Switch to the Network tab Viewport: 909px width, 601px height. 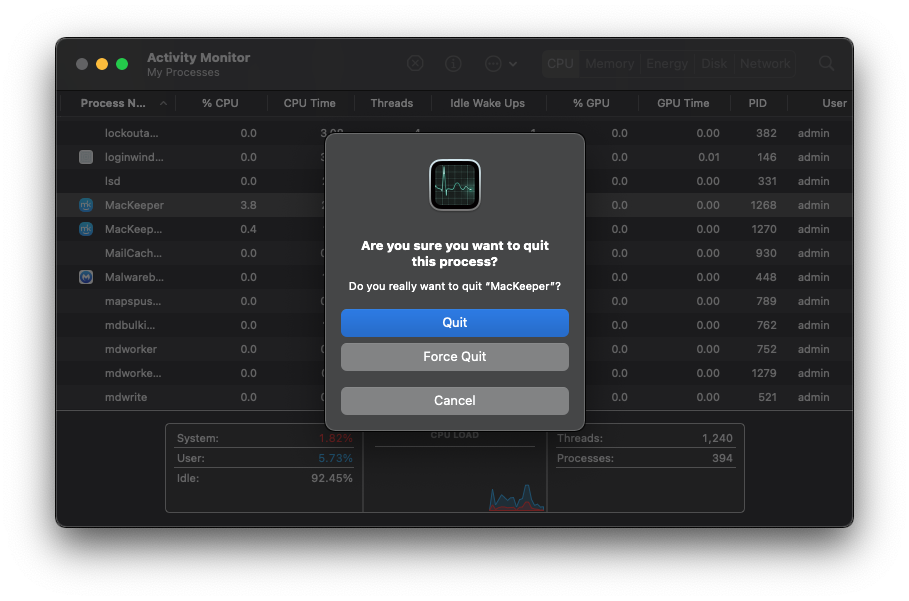pyautogui.click(x=765, y=64)
